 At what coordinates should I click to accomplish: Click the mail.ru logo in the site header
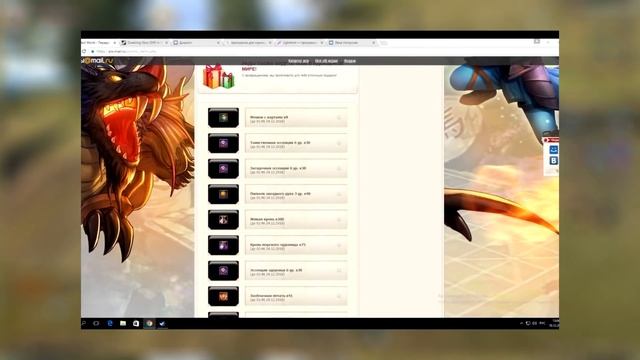97,60
